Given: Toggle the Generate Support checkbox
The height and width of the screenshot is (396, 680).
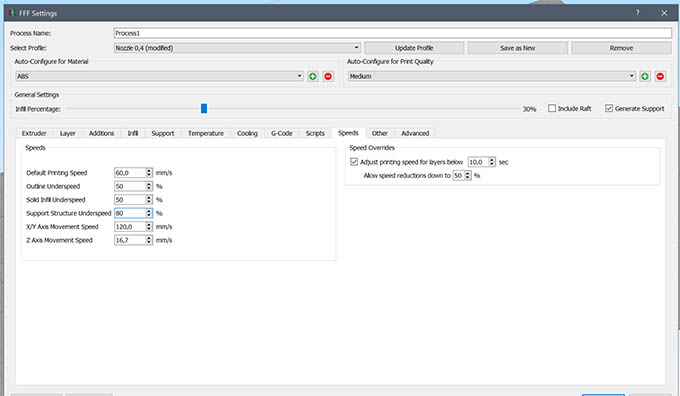Looking at the screenshot, I should [609, 108].
